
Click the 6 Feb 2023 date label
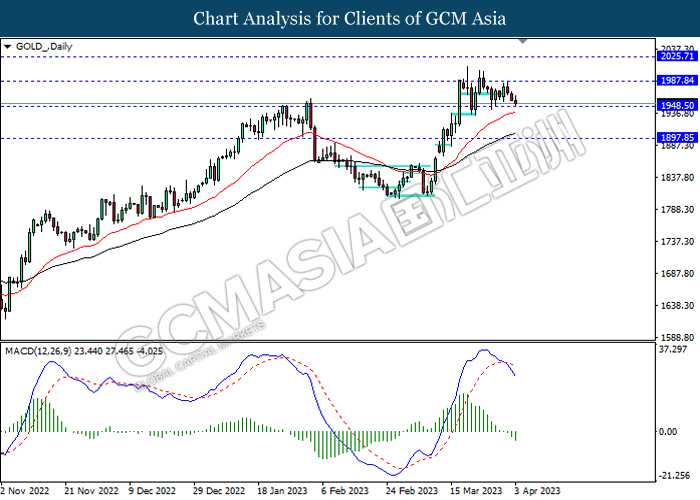(345, 491)
